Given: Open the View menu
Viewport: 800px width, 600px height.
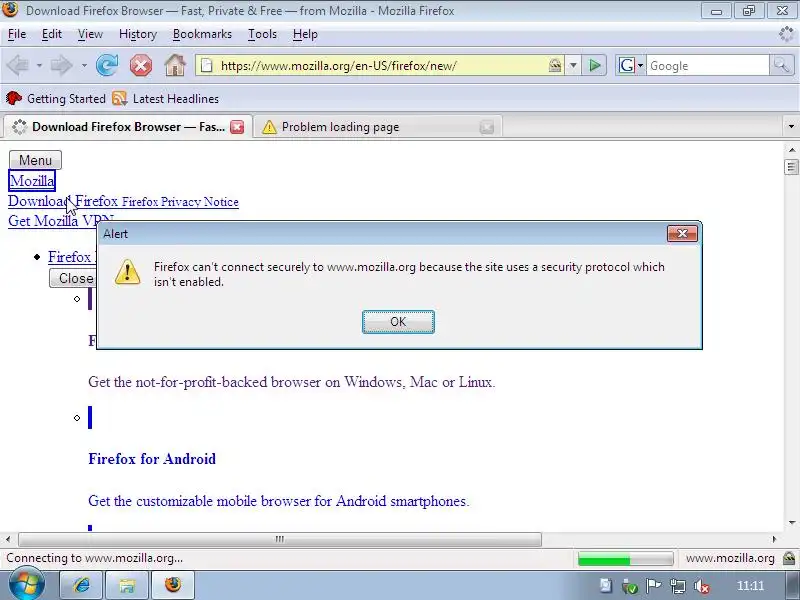Looking at the screenshot, I should (x=90, y=34).
